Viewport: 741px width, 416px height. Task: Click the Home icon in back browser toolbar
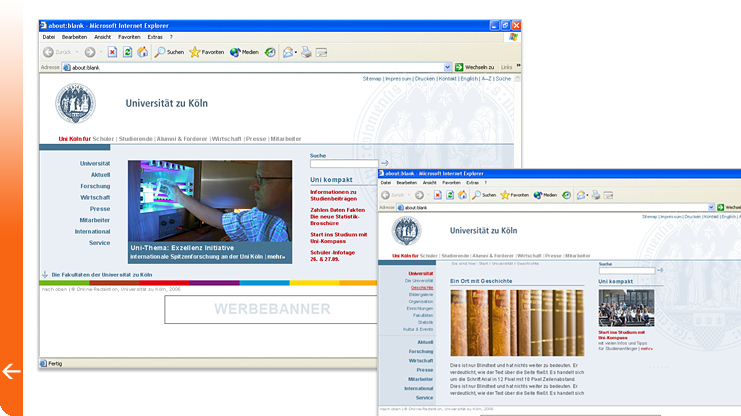click(x=142, y=52)
